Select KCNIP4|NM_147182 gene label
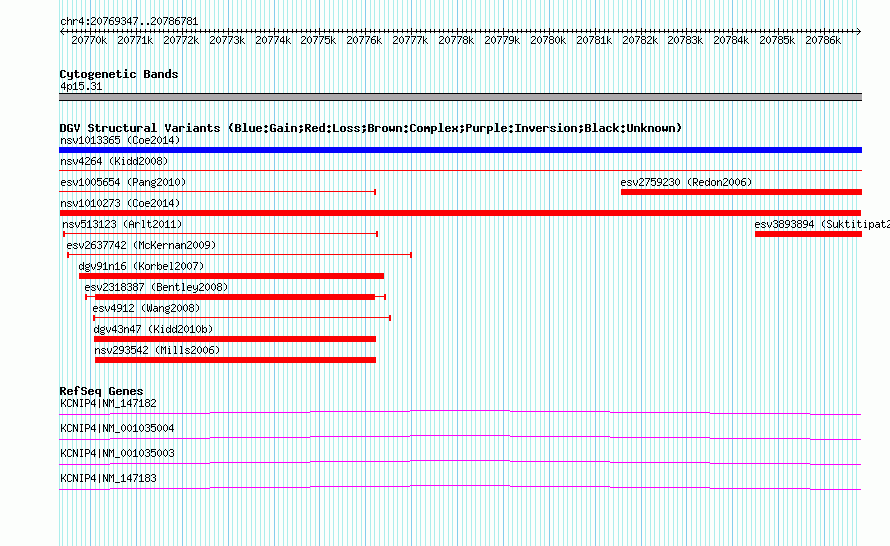 click(108, 404)
